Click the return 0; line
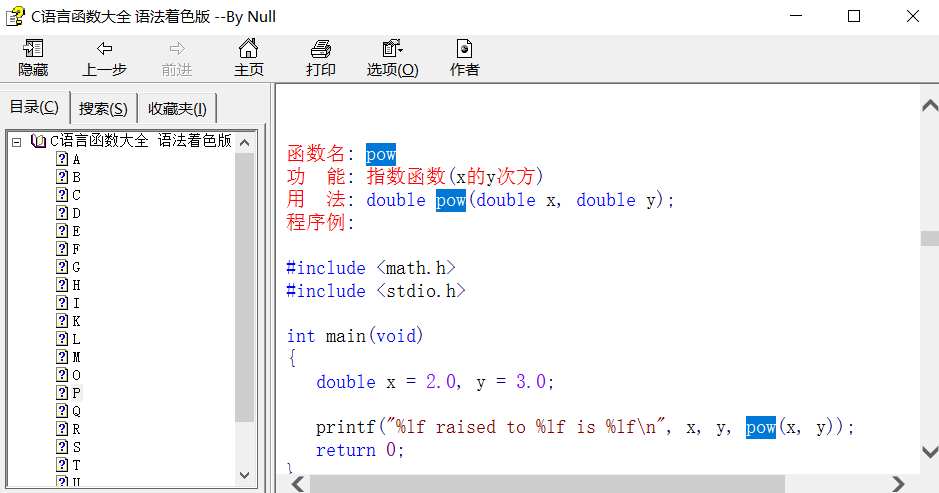Screen dimensions: 939x493 [x=361, y=450]
